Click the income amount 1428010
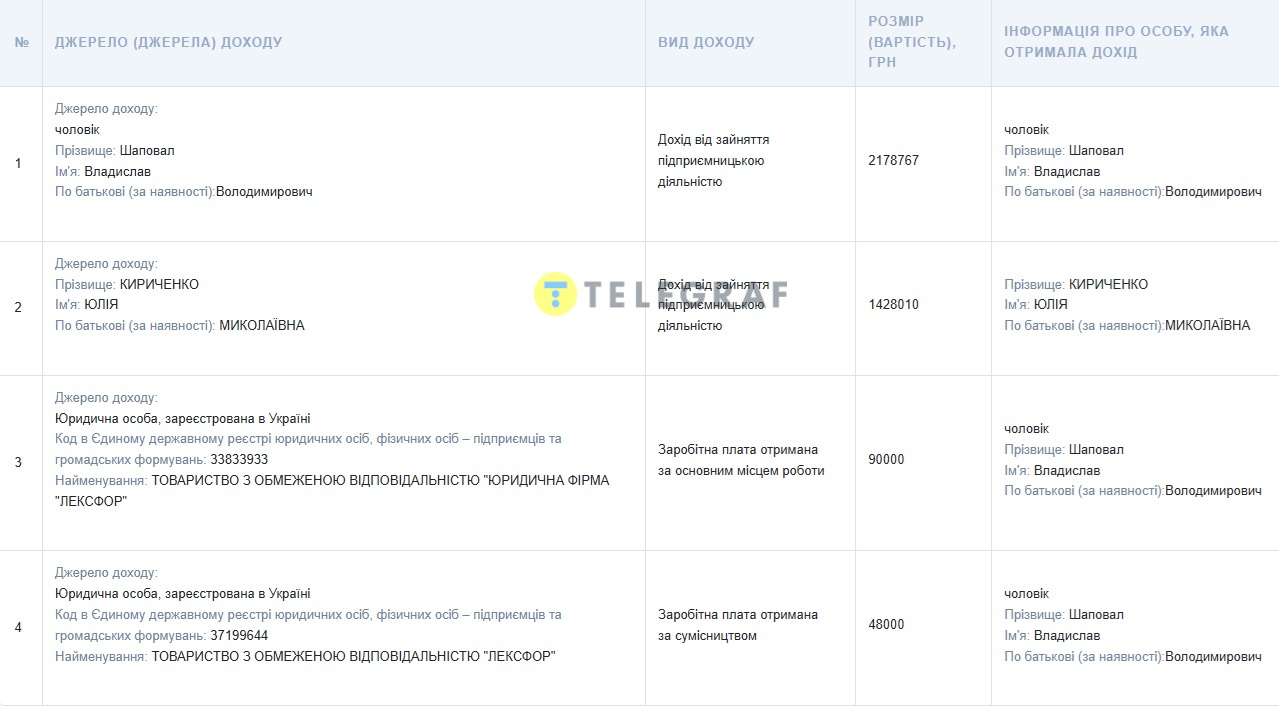This screenshot has height=709, width=1279. [x=893, y=305]
